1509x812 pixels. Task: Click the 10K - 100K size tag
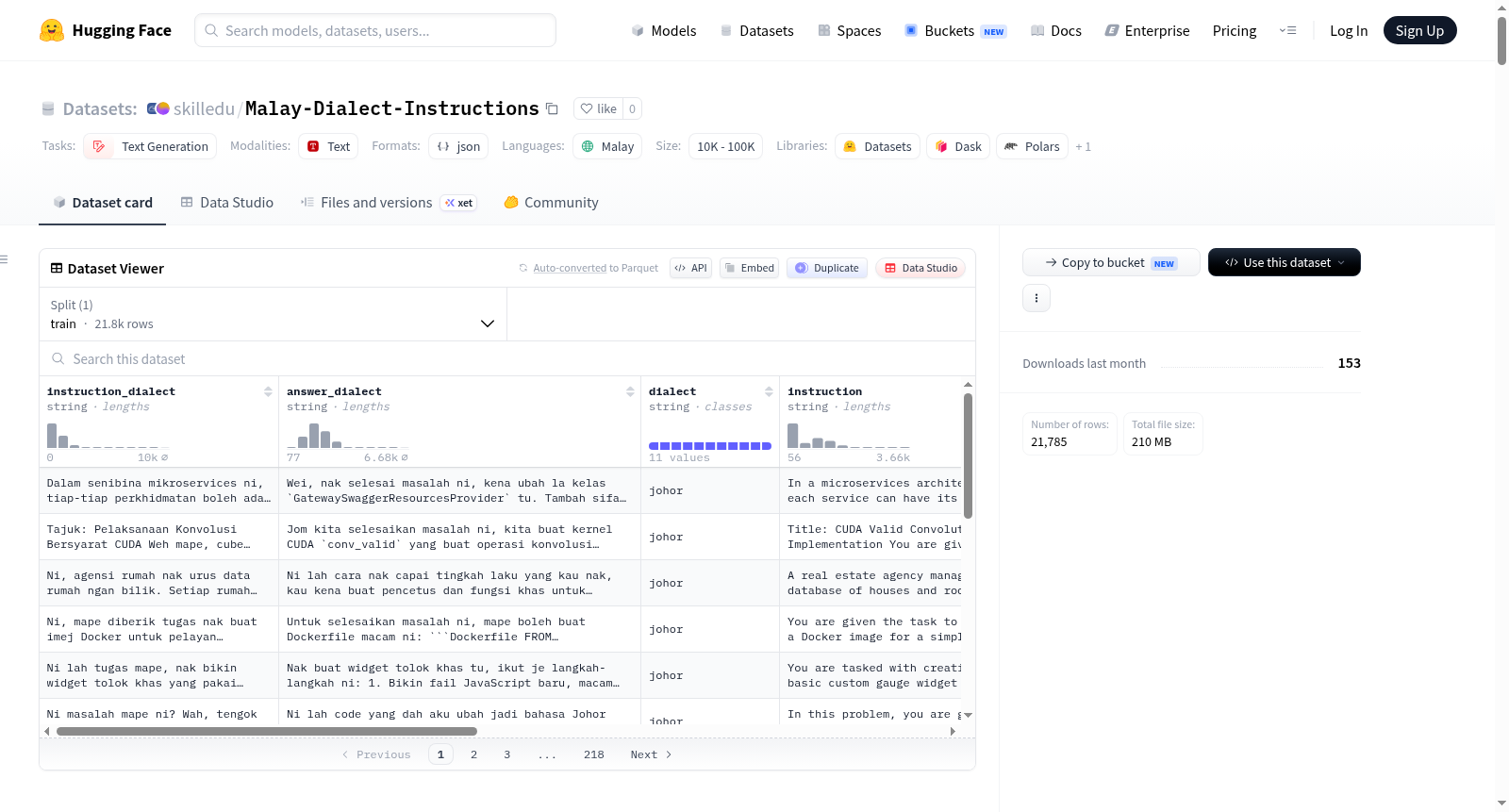click(x=725, y=146)
